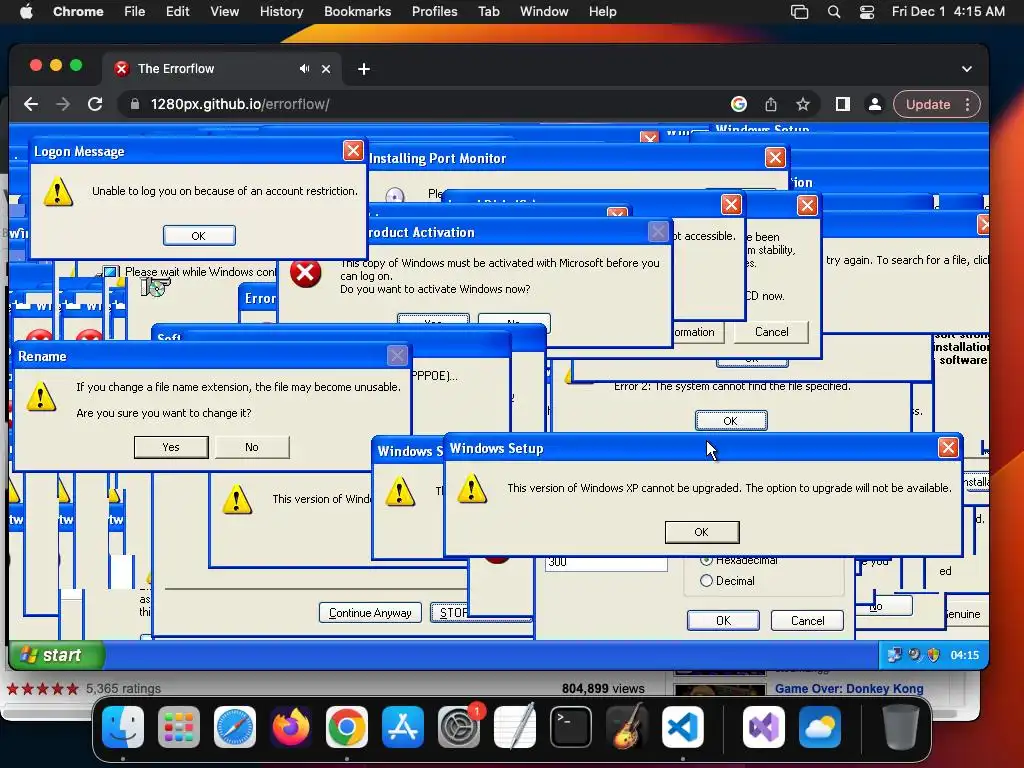Viewport: 1024px width, 768px height.
Task: Open the File menu
Action: point(135,11)
